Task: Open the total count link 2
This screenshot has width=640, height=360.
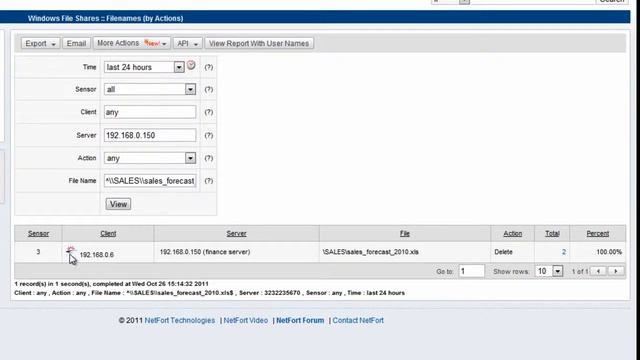Action: [x=564, y=252]
